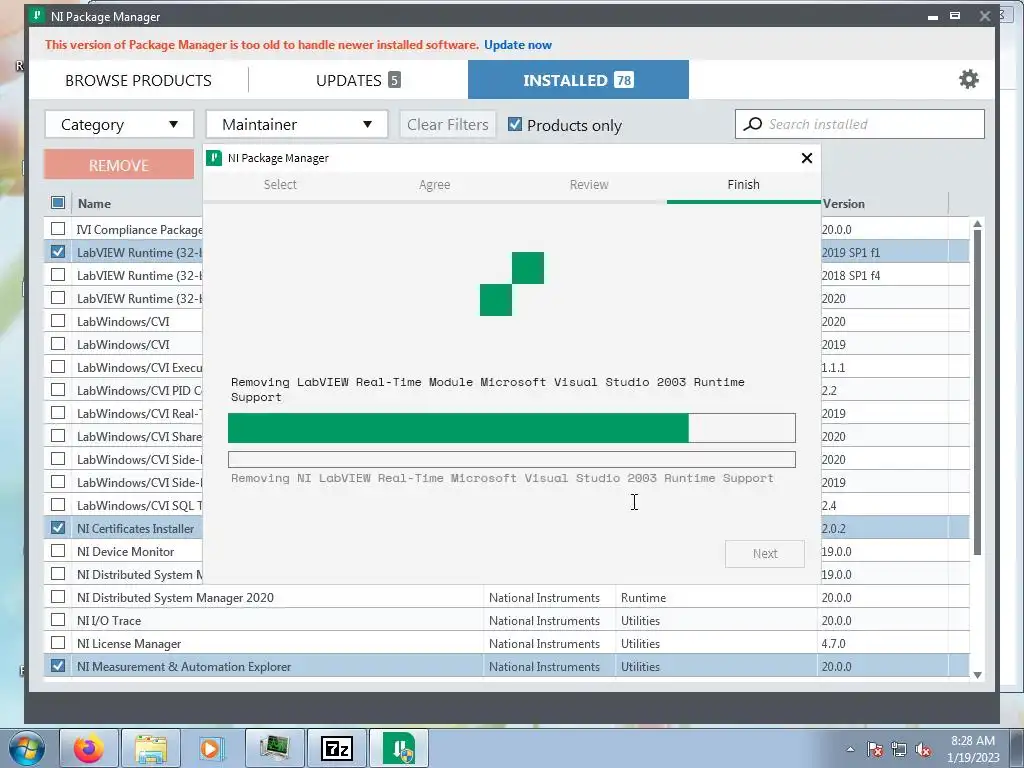Uncheck LabVIEW Runtime 2019 SP1 f1 row
The height and width of the screenshot is (768, 1024).
pos(57,251)
